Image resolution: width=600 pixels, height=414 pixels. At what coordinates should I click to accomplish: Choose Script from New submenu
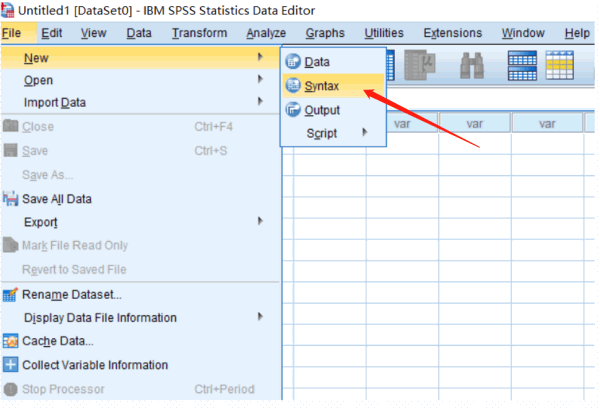coord(333,133)
